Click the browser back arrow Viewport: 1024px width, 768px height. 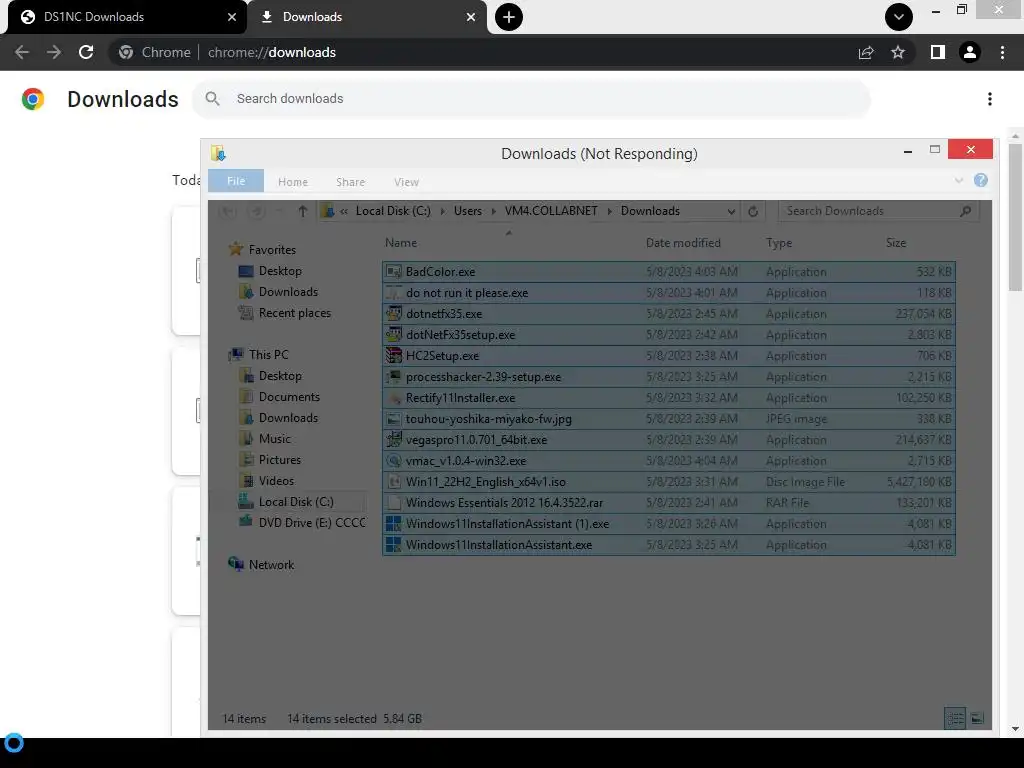pyautogui.click(x=22, y=52)
